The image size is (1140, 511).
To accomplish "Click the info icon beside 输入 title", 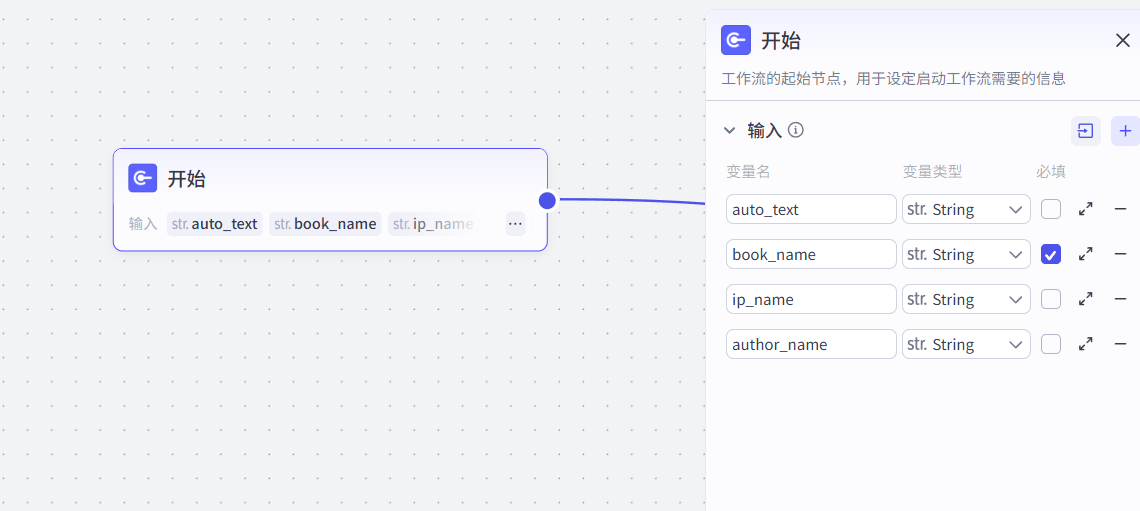I will [x=796, y=130].
